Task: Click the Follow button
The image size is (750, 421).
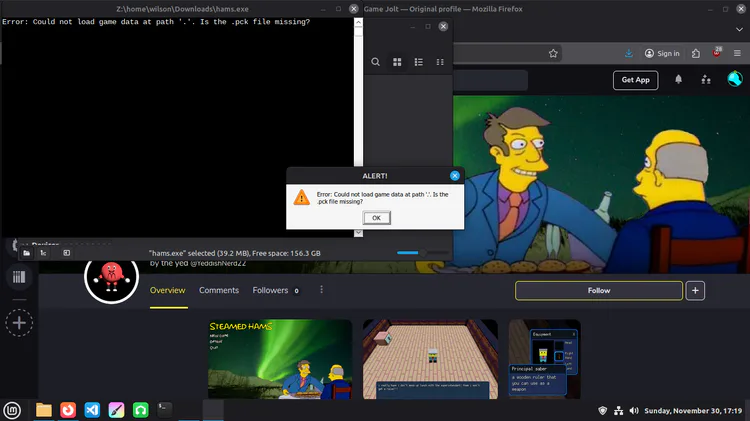Action: [599, 290]
